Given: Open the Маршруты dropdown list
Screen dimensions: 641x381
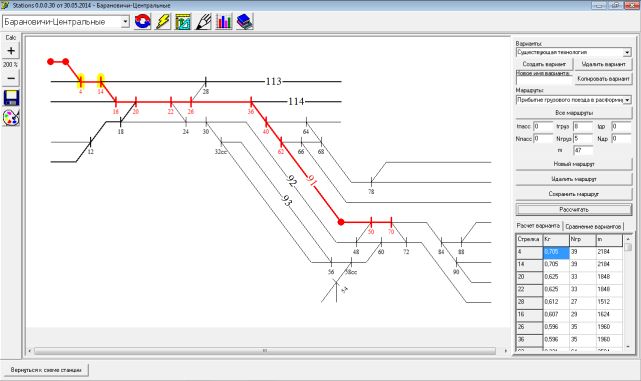Looking at the screenshot, I should coord(627,100).
